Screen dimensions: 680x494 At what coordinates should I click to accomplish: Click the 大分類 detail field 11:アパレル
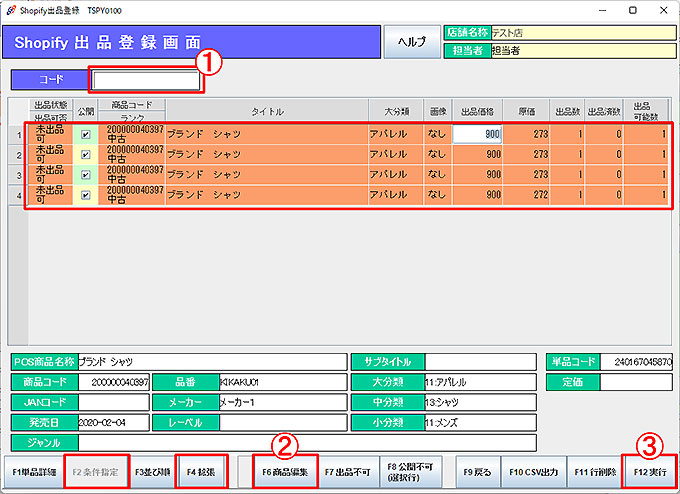[x=481, y=382]
